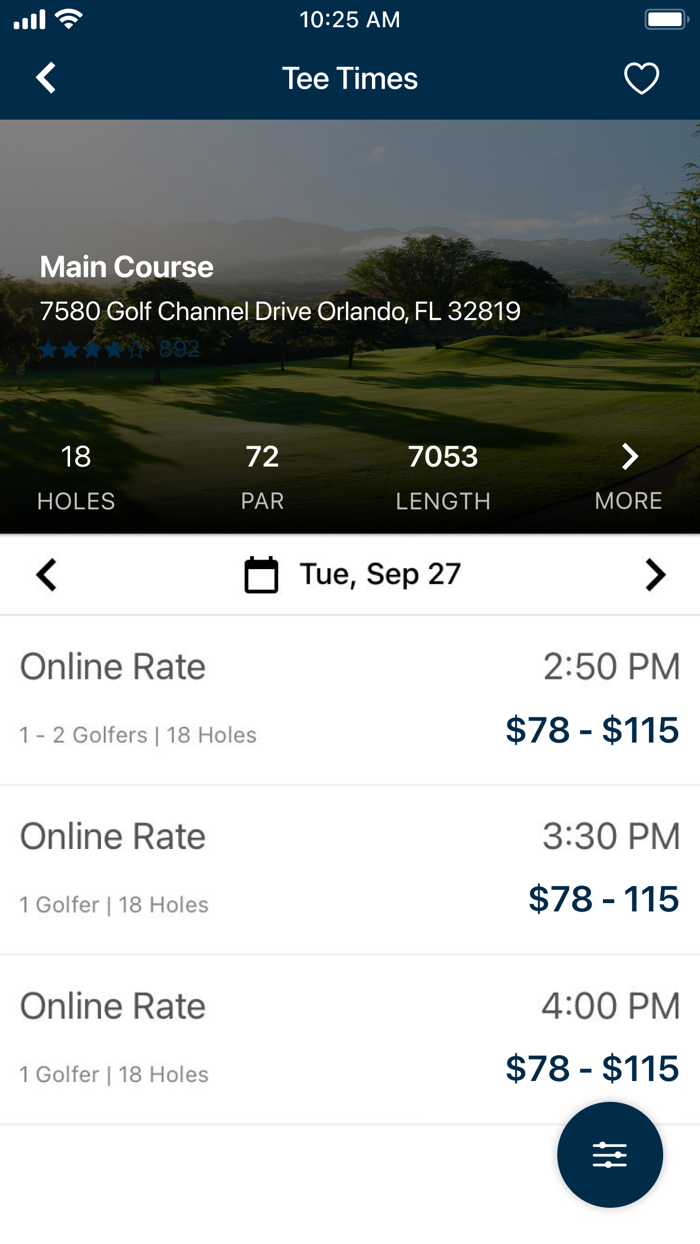The image size is (700, 1244).
Task: Favorite this course using the heart icon
Action: click(x=641, y=77)
